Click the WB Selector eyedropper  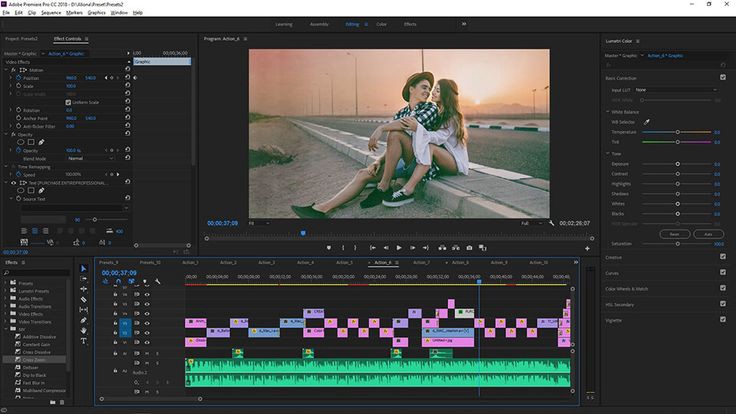(x=646, y=121)
